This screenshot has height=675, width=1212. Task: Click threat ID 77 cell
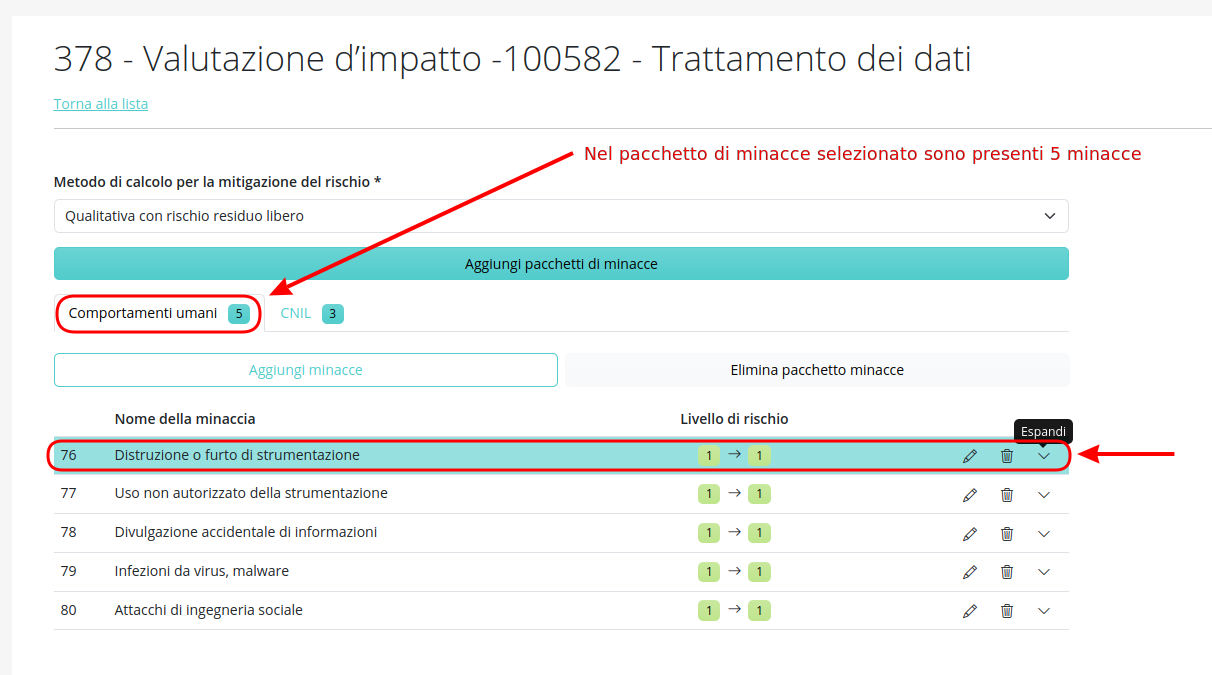[x=69, y=493]
